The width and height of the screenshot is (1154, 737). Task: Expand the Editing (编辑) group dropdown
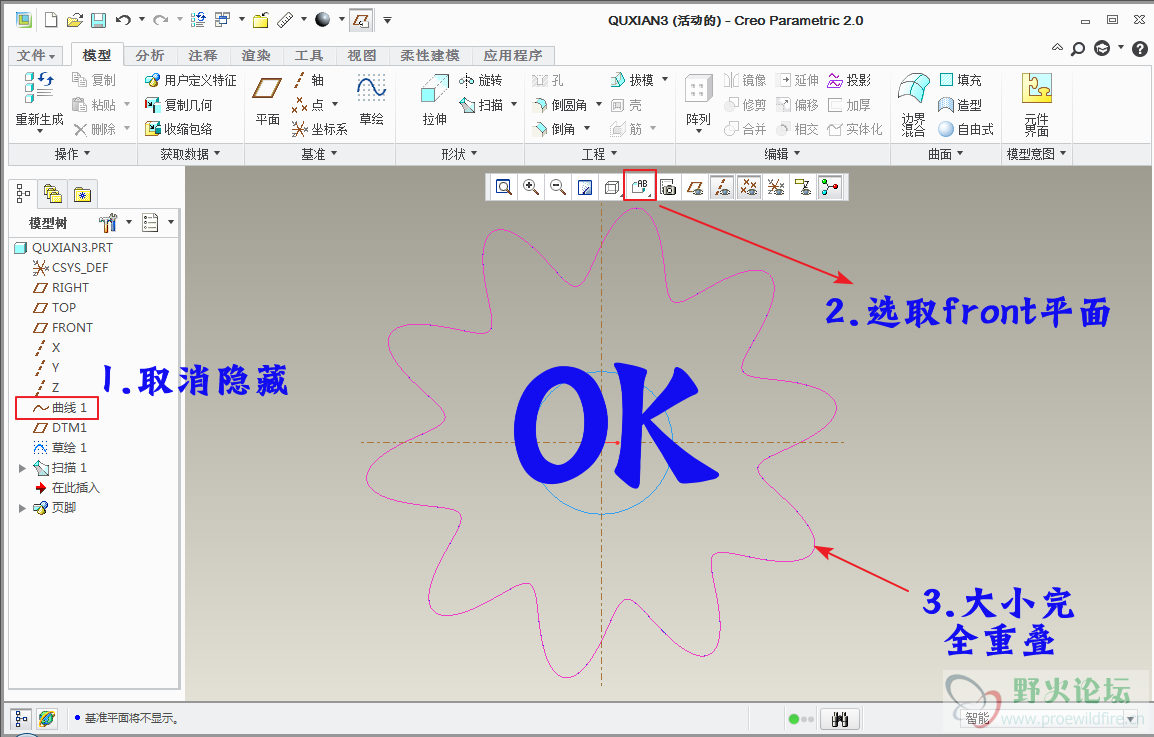pyautogui.click(x=782, y=154)
